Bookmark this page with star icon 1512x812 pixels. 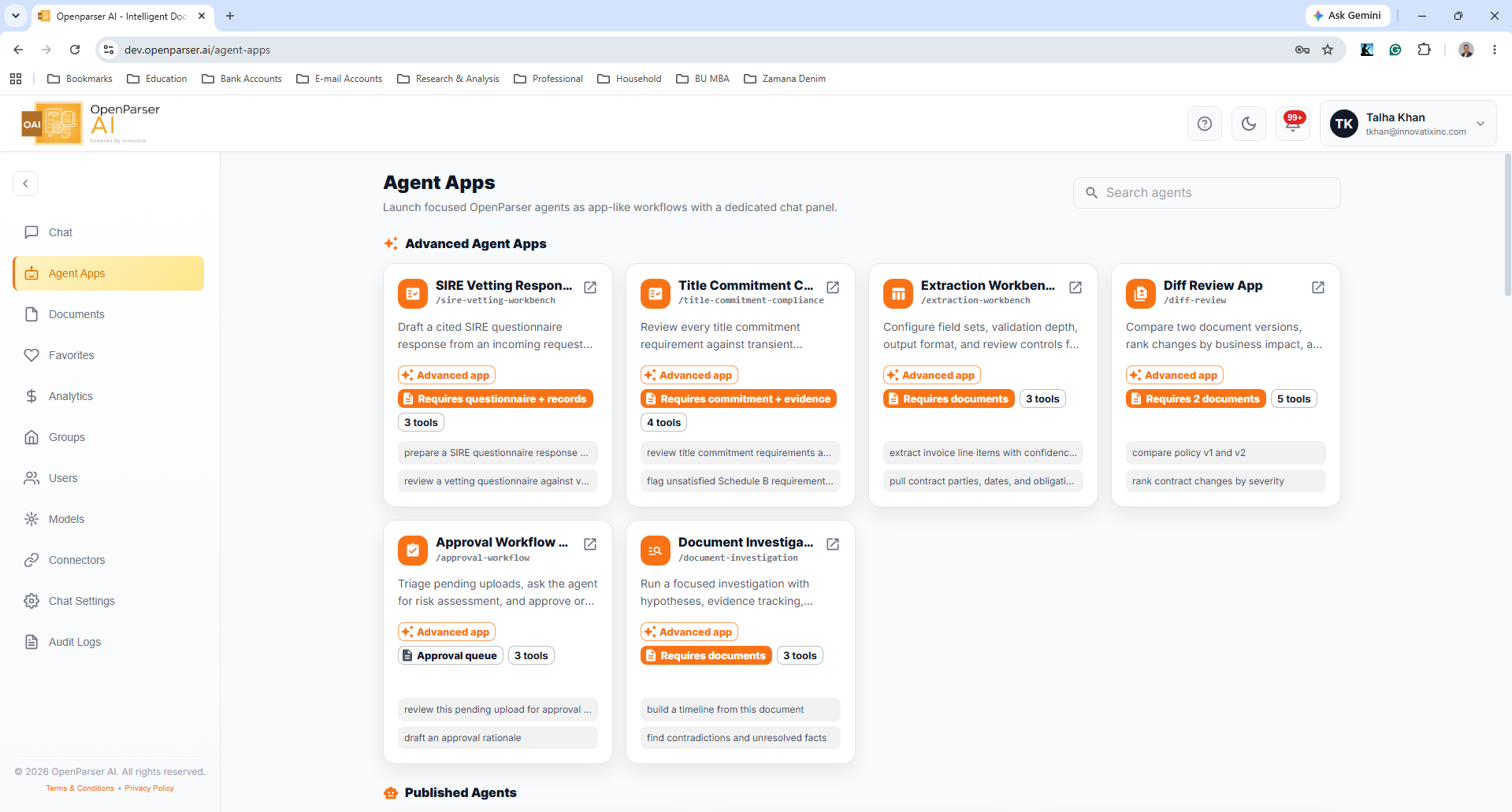click(1328, 50)
